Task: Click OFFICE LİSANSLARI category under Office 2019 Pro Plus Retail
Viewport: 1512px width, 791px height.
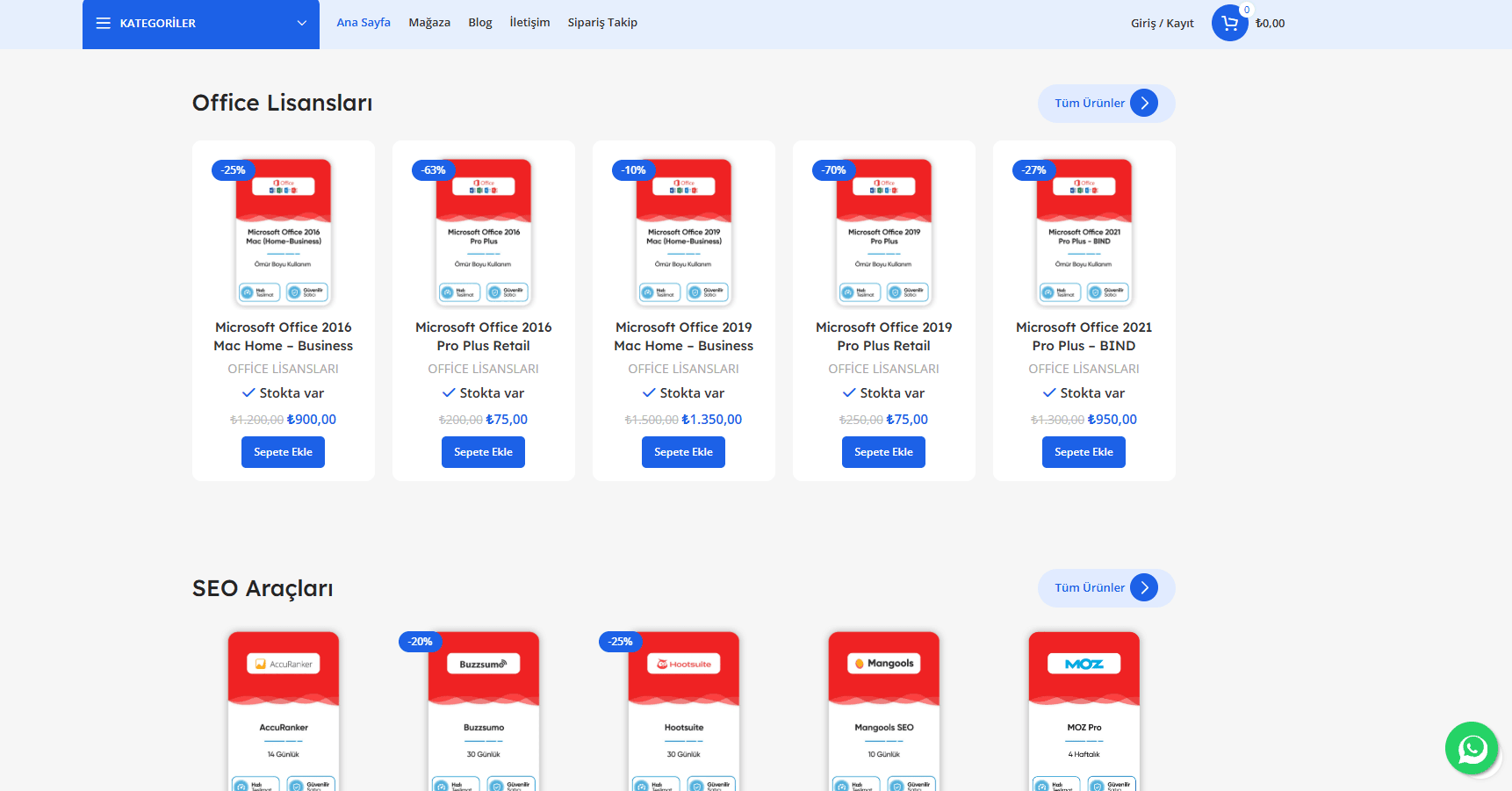Action: tap(884, 369)
